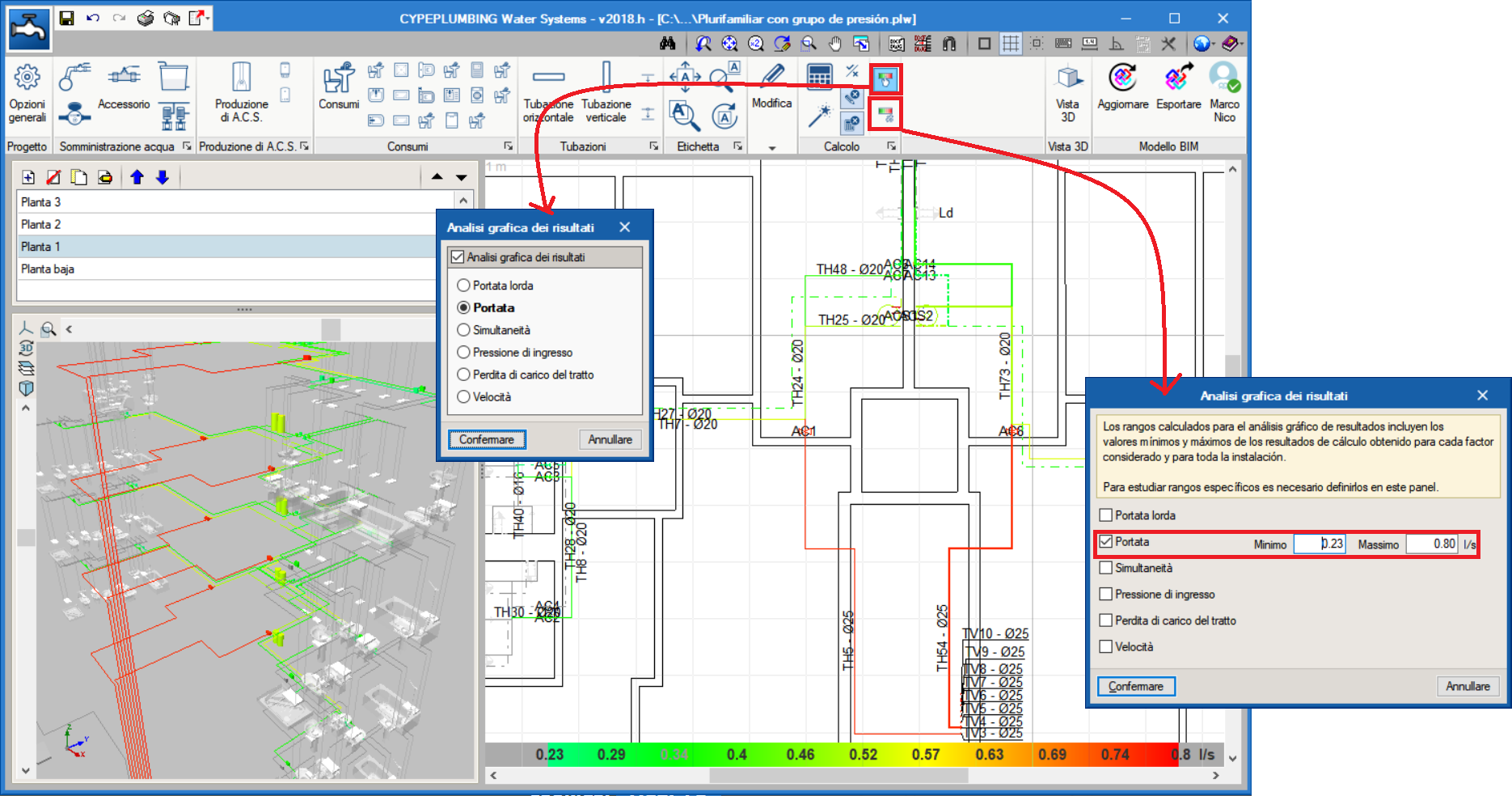
Task: Click Annullare in small analysis dialog
Action: point(610,439)
